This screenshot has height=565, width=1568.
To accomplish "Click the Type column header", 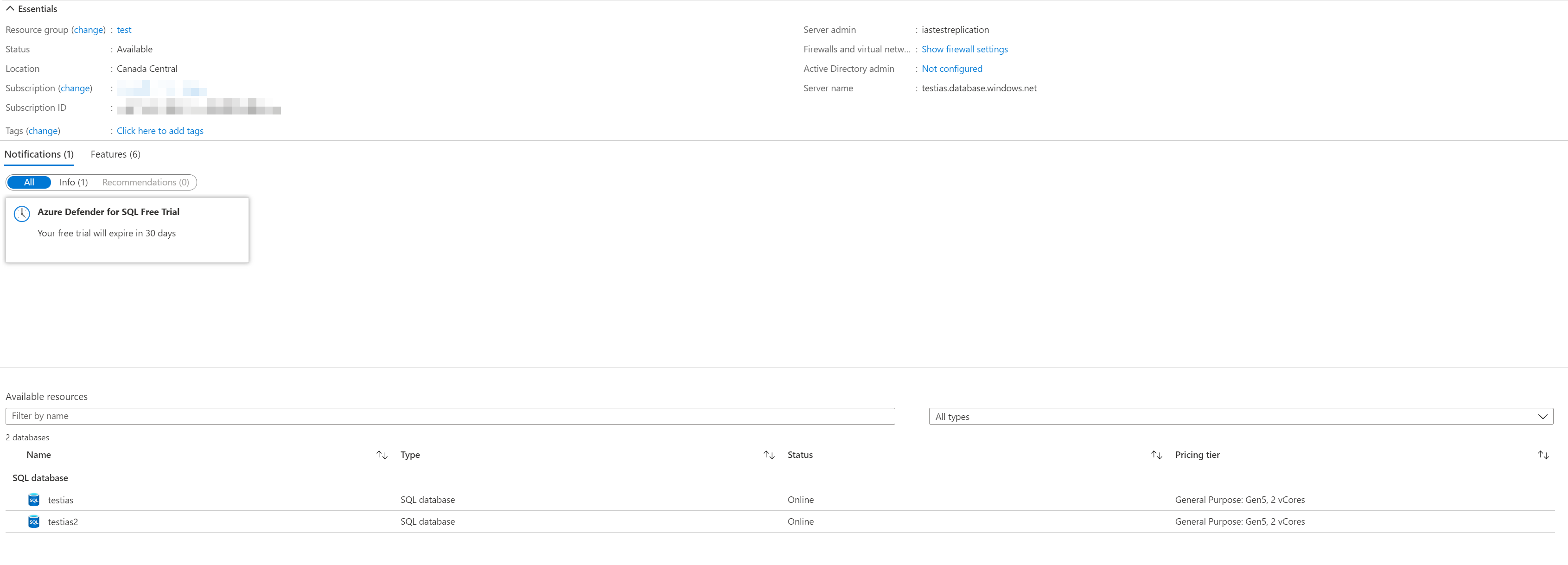I will click(x=410, y=456).
